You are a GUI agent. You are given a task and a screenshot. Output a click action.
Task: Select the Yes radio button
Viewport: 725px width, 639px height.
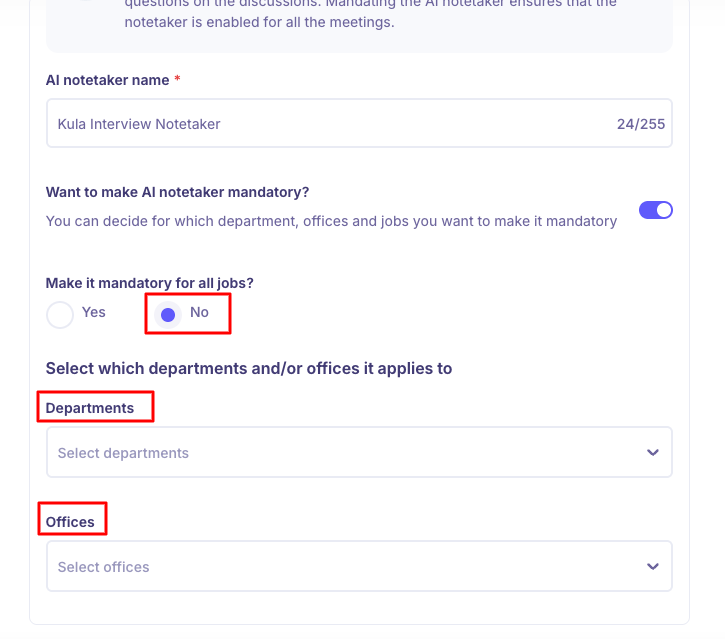pyautogui.click(x=60, y=314)
